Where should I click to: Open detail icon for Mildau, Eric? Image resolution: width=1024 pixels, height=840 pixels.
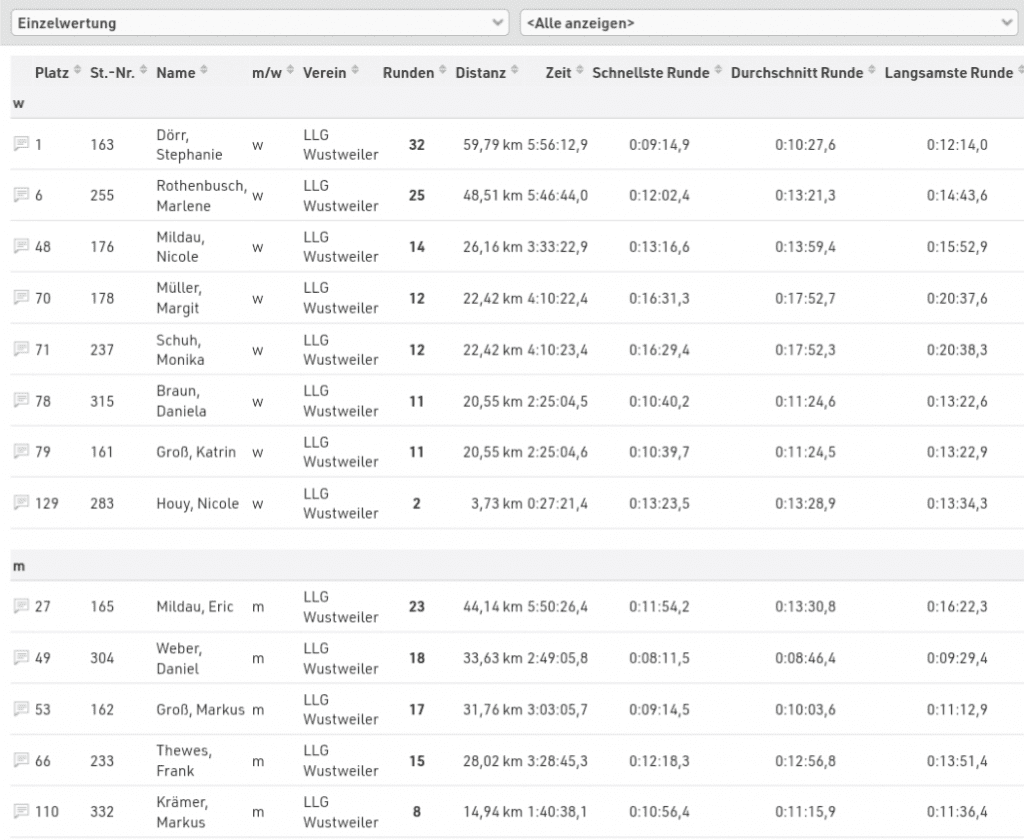(x=21, y=606)
